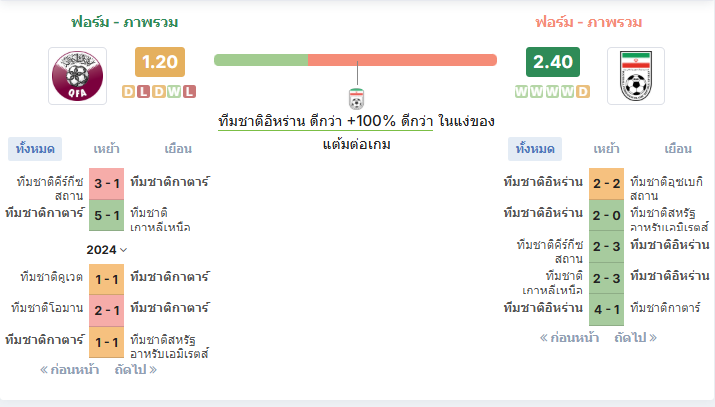Expand the 2024 year dropdown
The height and width of the screenshot is (407, 715).
(107, 250)
